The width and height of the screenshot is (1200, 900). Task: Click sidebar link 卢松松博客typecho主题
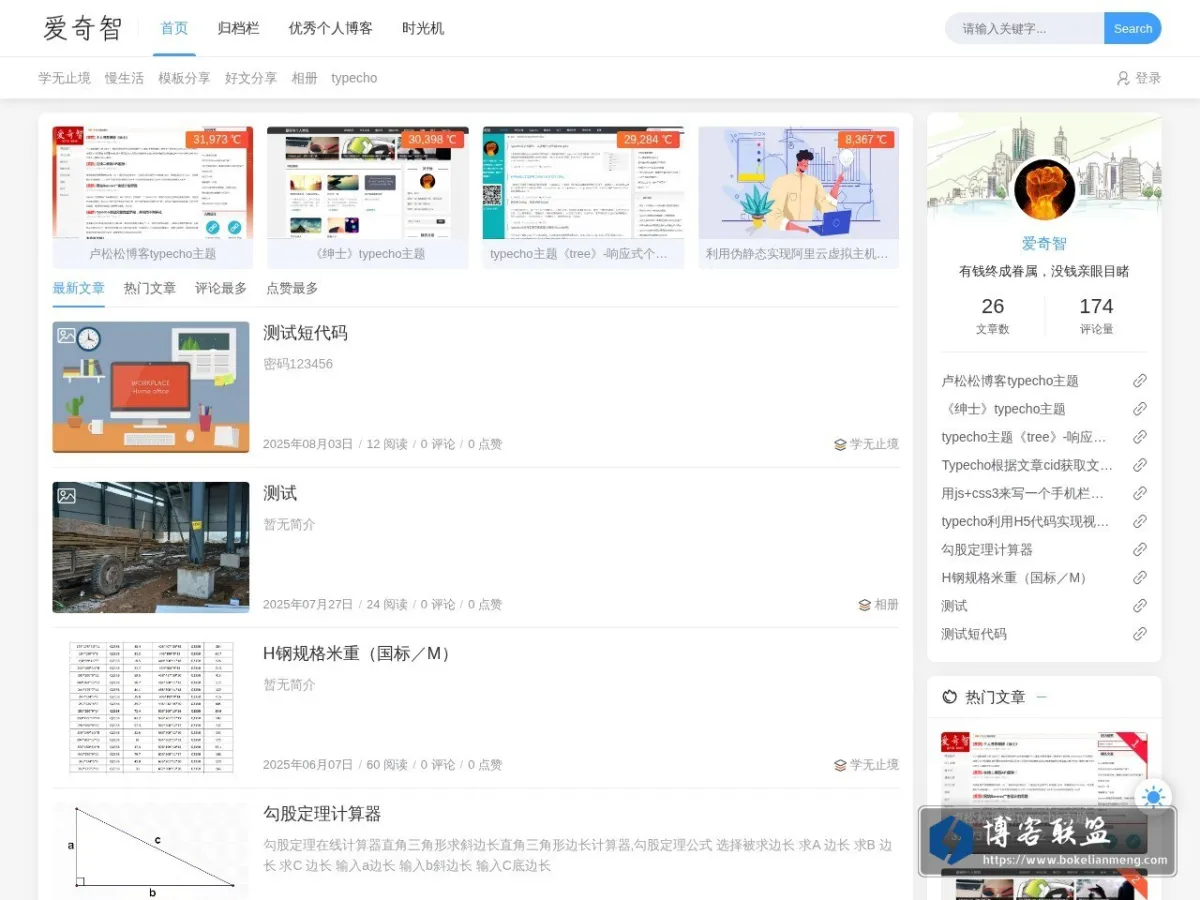click(x=1010, y=381)
